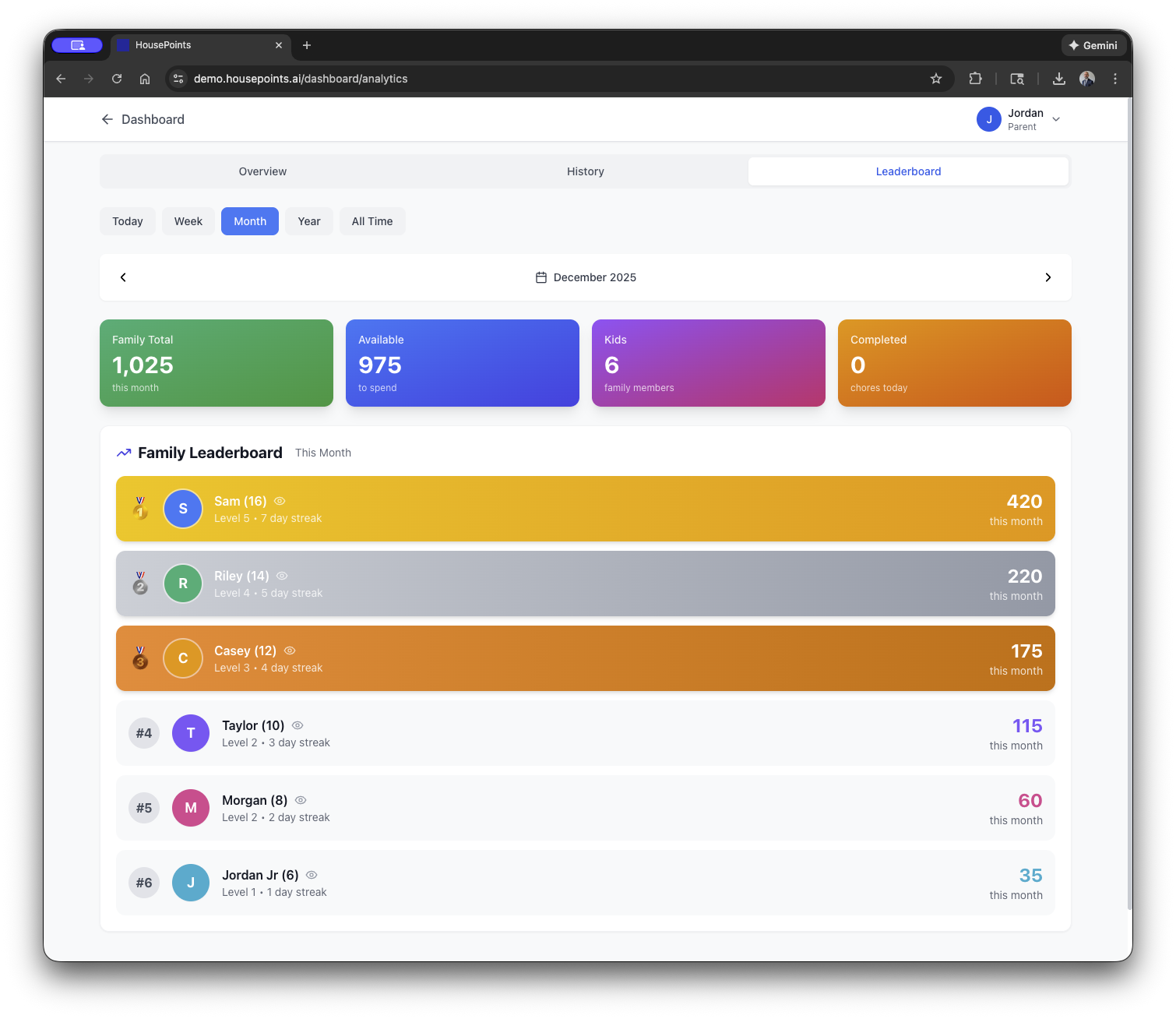Open the Kids card

(709, 363)
